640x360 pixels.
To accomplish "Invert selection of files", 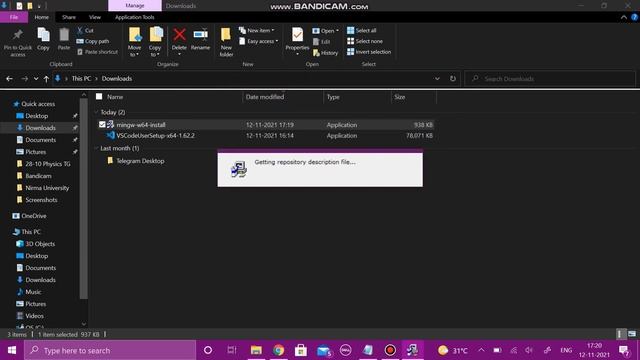I will (x=369, y=52).
